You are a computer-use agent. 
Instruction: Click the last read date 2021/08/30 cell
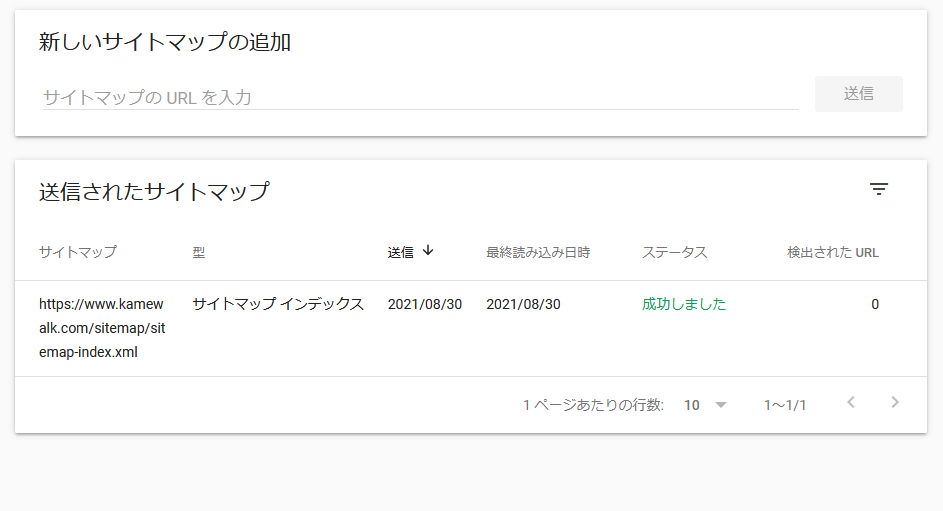[523, 304]
